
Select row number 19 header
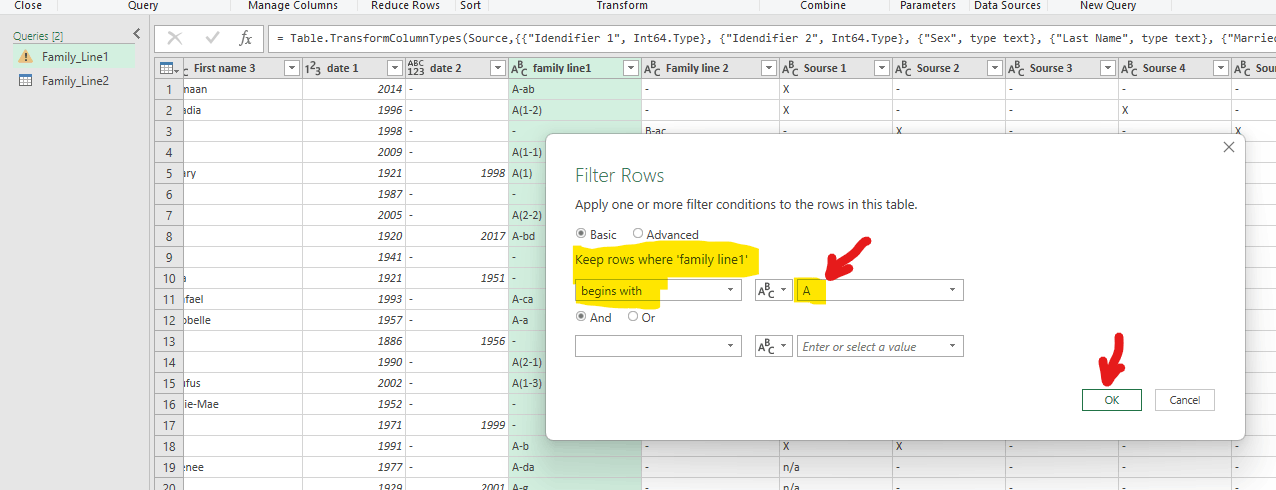pos(168,467)
